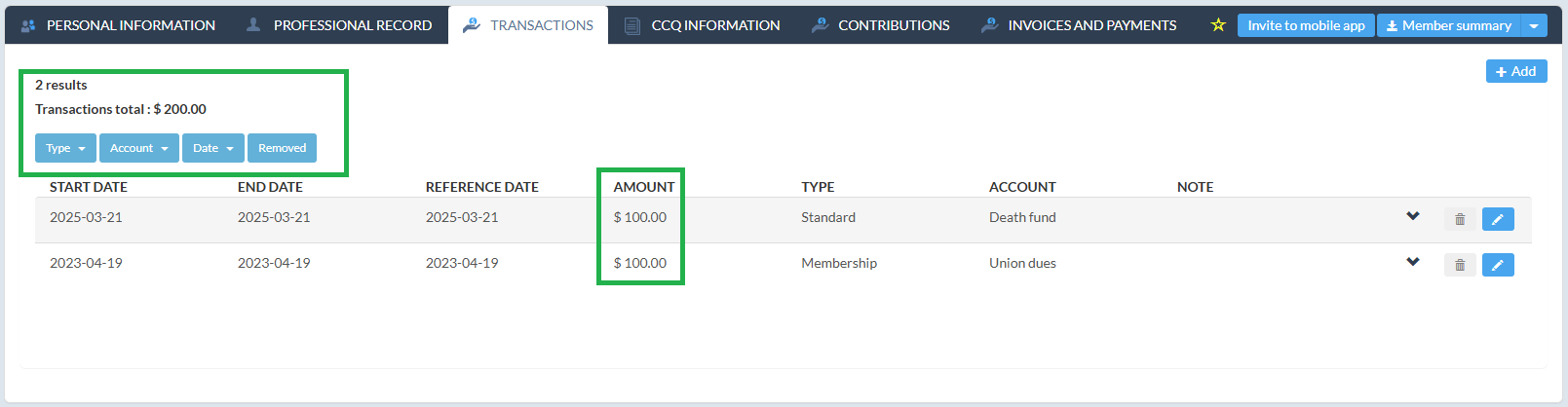Open the Type filter dropdown
The width and height of the screenshot is (1568, 407).
click(x=65, y=148)
